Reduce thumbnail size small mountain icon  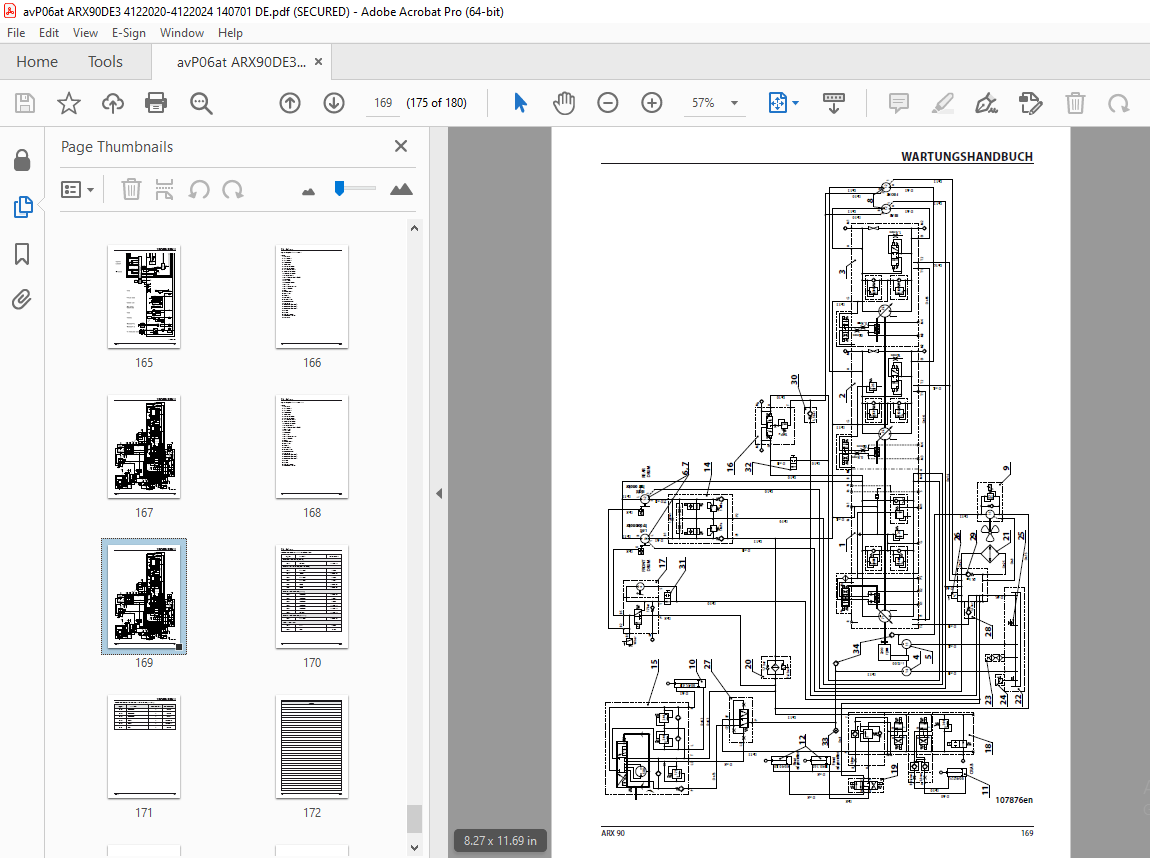(308, 191)
